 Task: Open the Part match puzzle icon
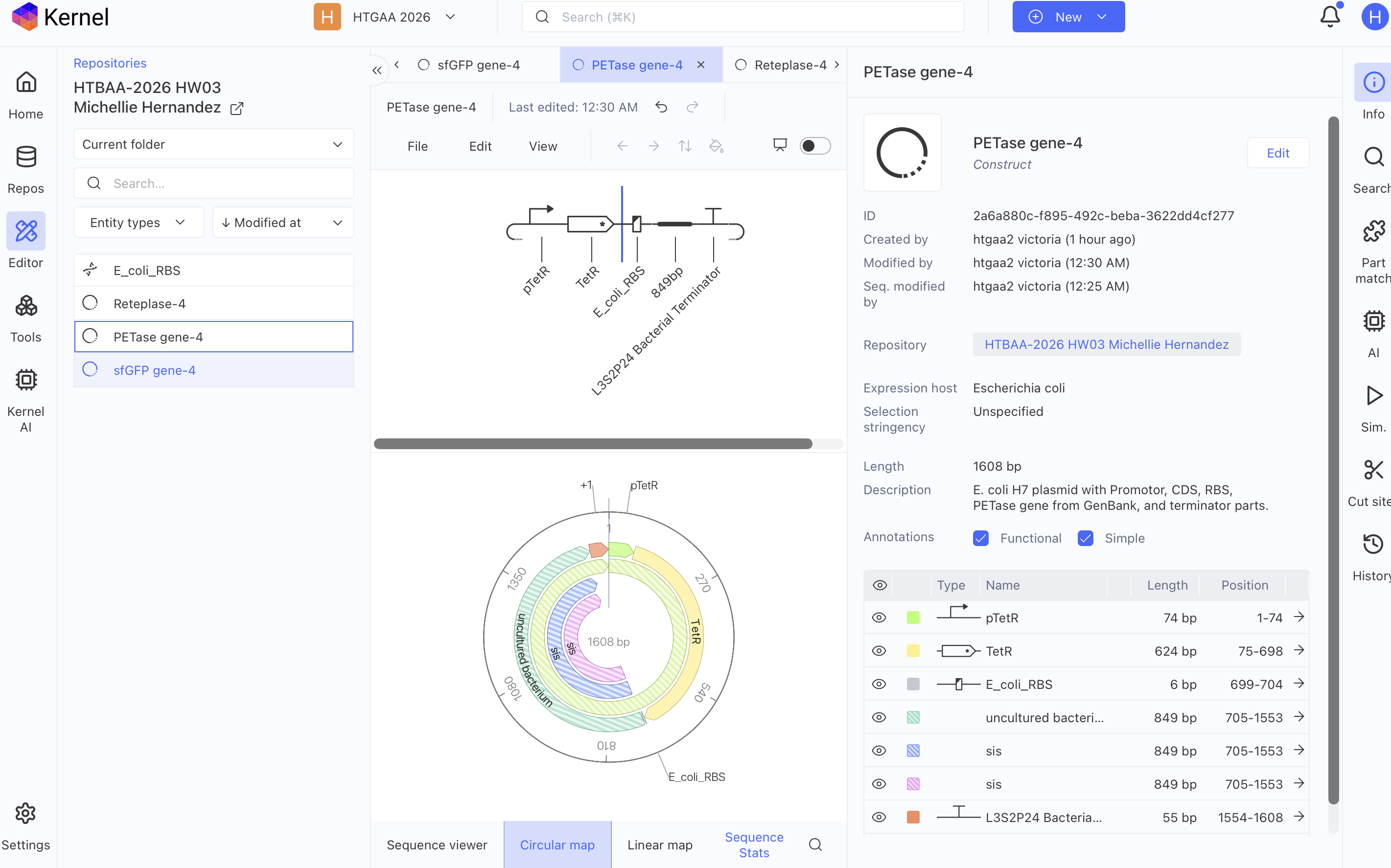(1374, 231)
